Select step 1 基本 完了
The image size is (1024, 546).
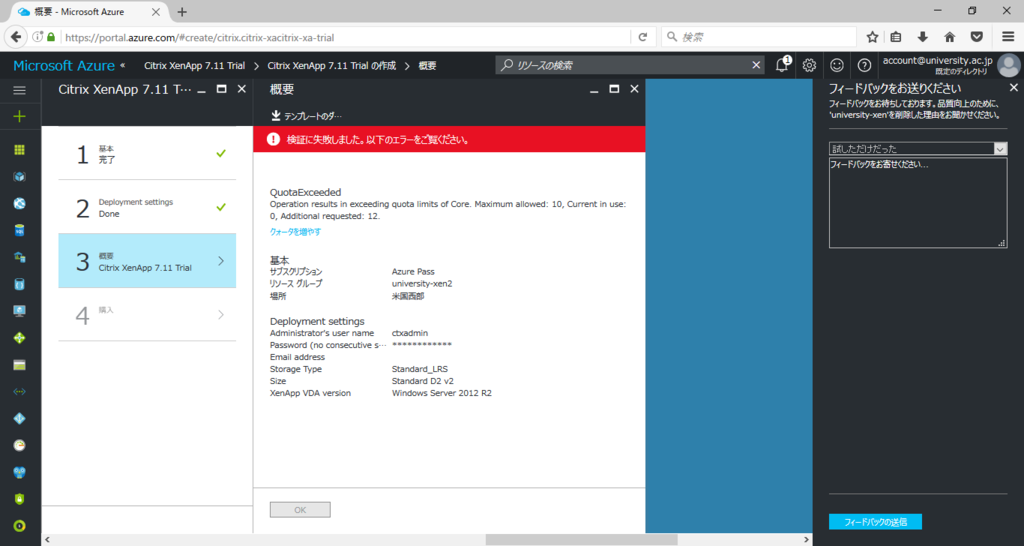coord(147,153)
